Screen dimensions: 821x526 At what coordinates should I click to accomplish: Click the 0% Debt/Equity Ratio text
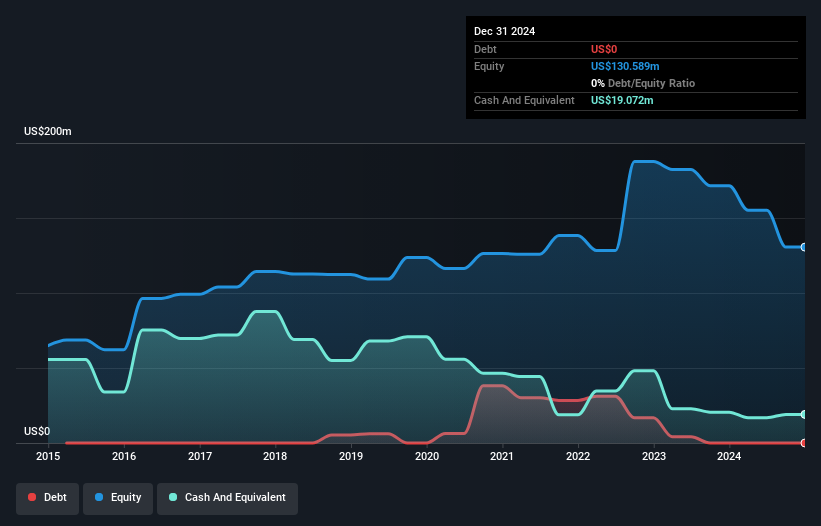pyautogui.click(x=643, y=83)
